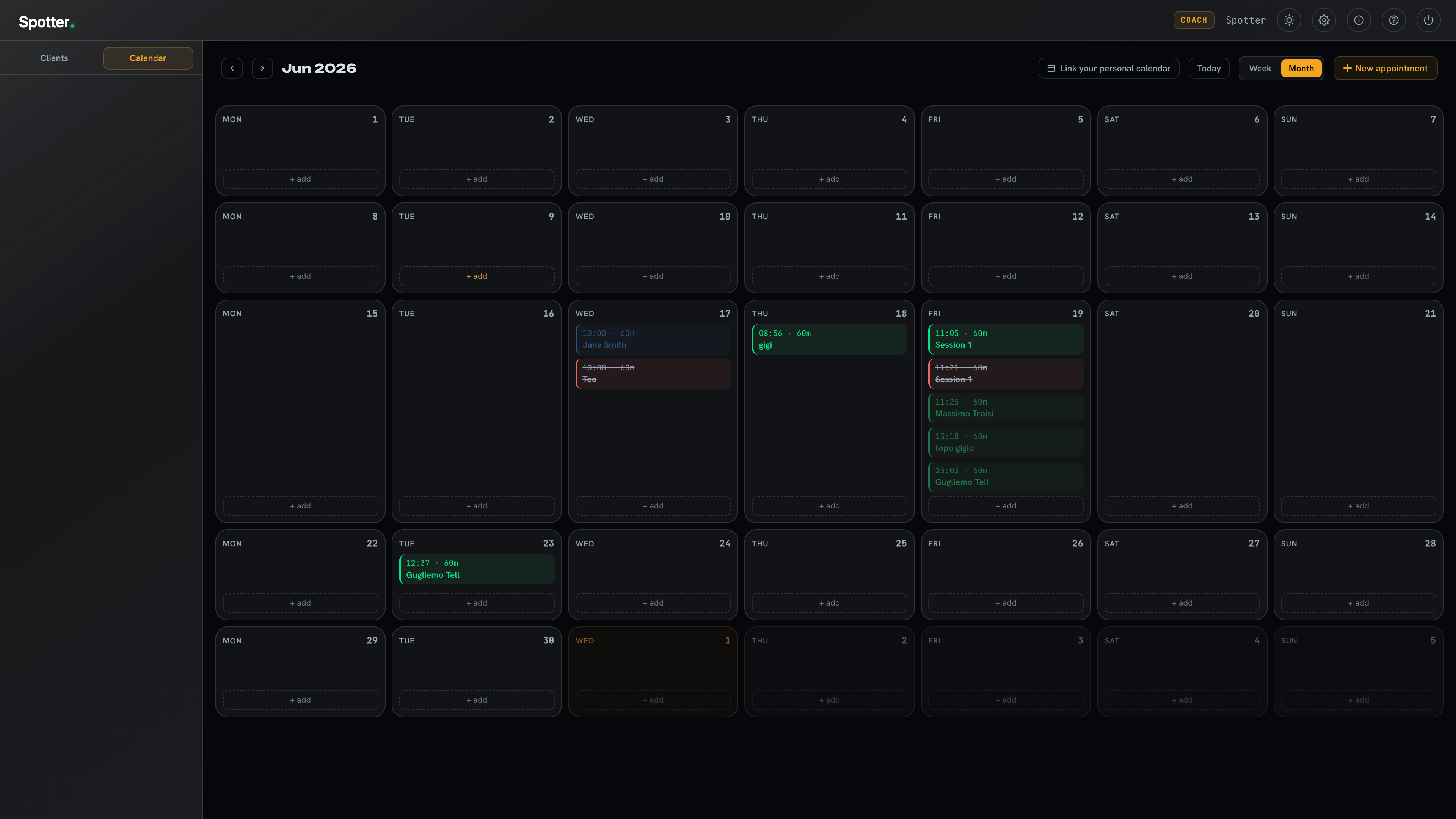Add an appointment on Wednesday June 17
Image resolution: width=1456 pixels, height=819 pixels.
[653, 506]
